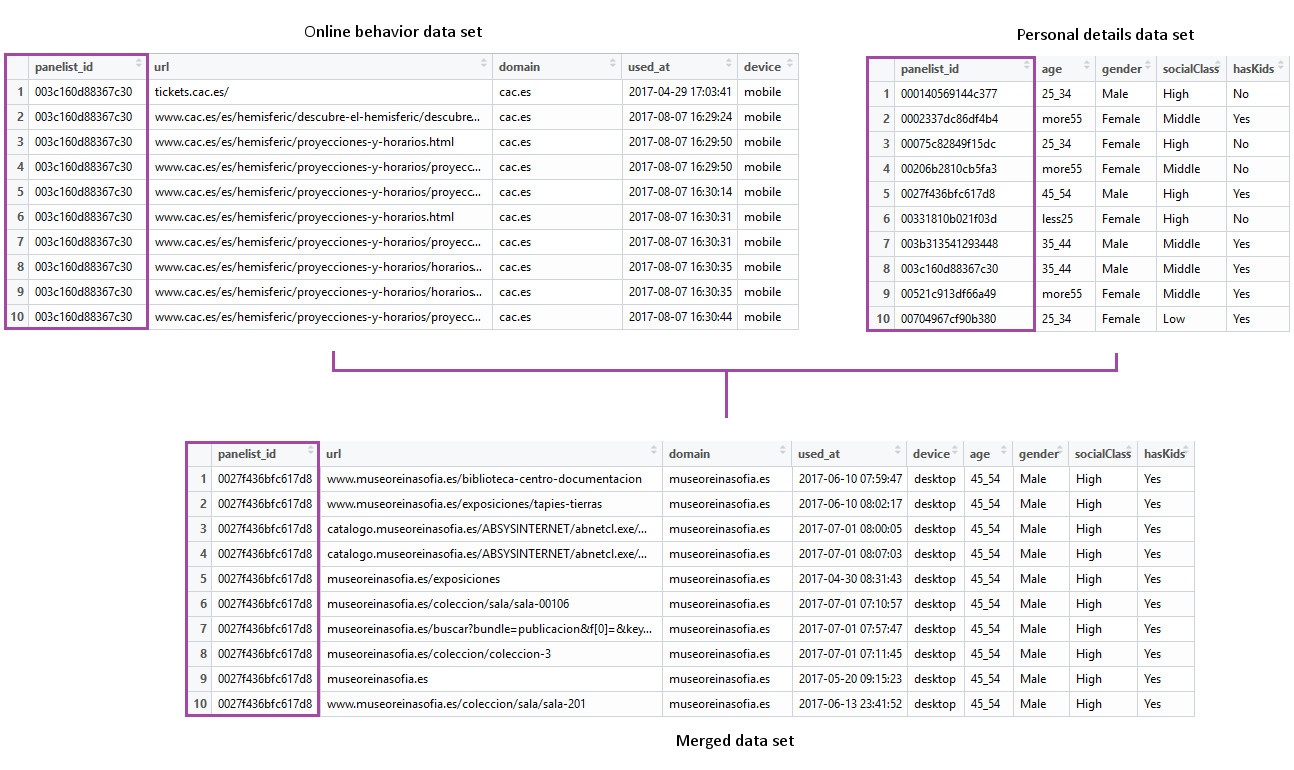The height and width of the screenshot is (770, 1294).
Task: Select the less25 age cell
Action: (x=1055, y=219)
